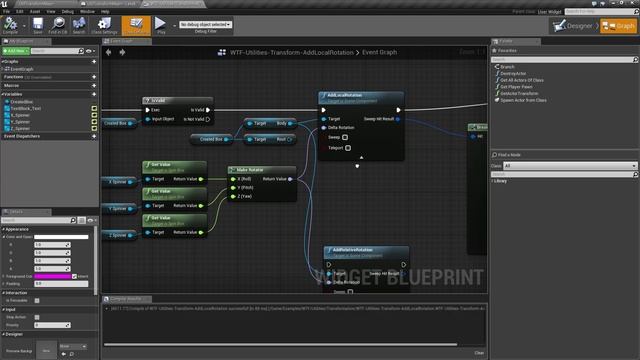The image size is (640, 360).
Task: Click the Play toolbar button
Action: [161, 26]
